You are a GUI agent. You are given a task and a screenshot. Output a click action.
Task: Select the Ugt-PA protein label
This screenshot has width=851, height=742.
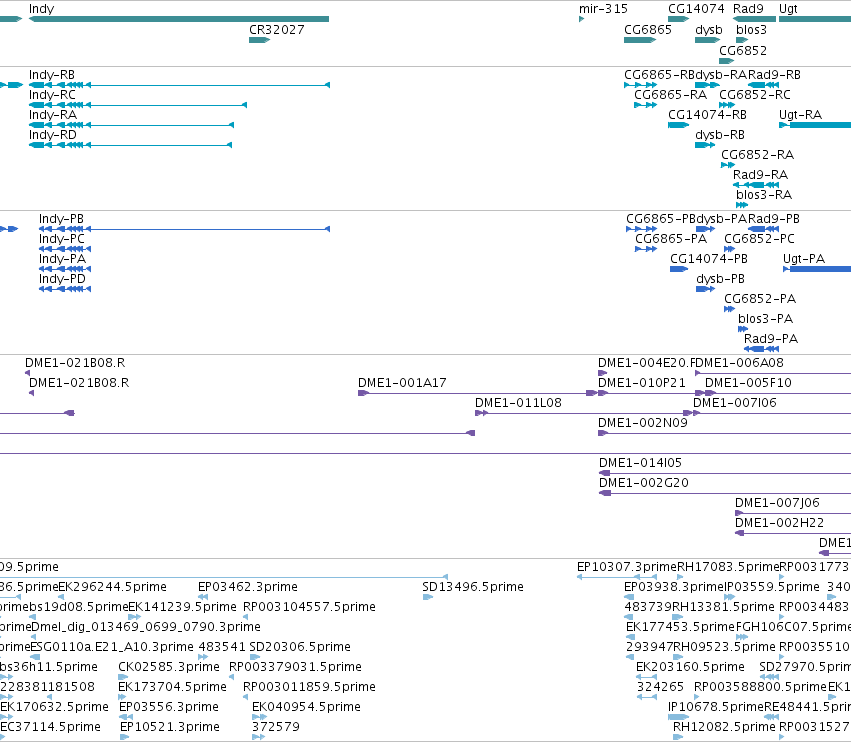(x=804, y=259)
